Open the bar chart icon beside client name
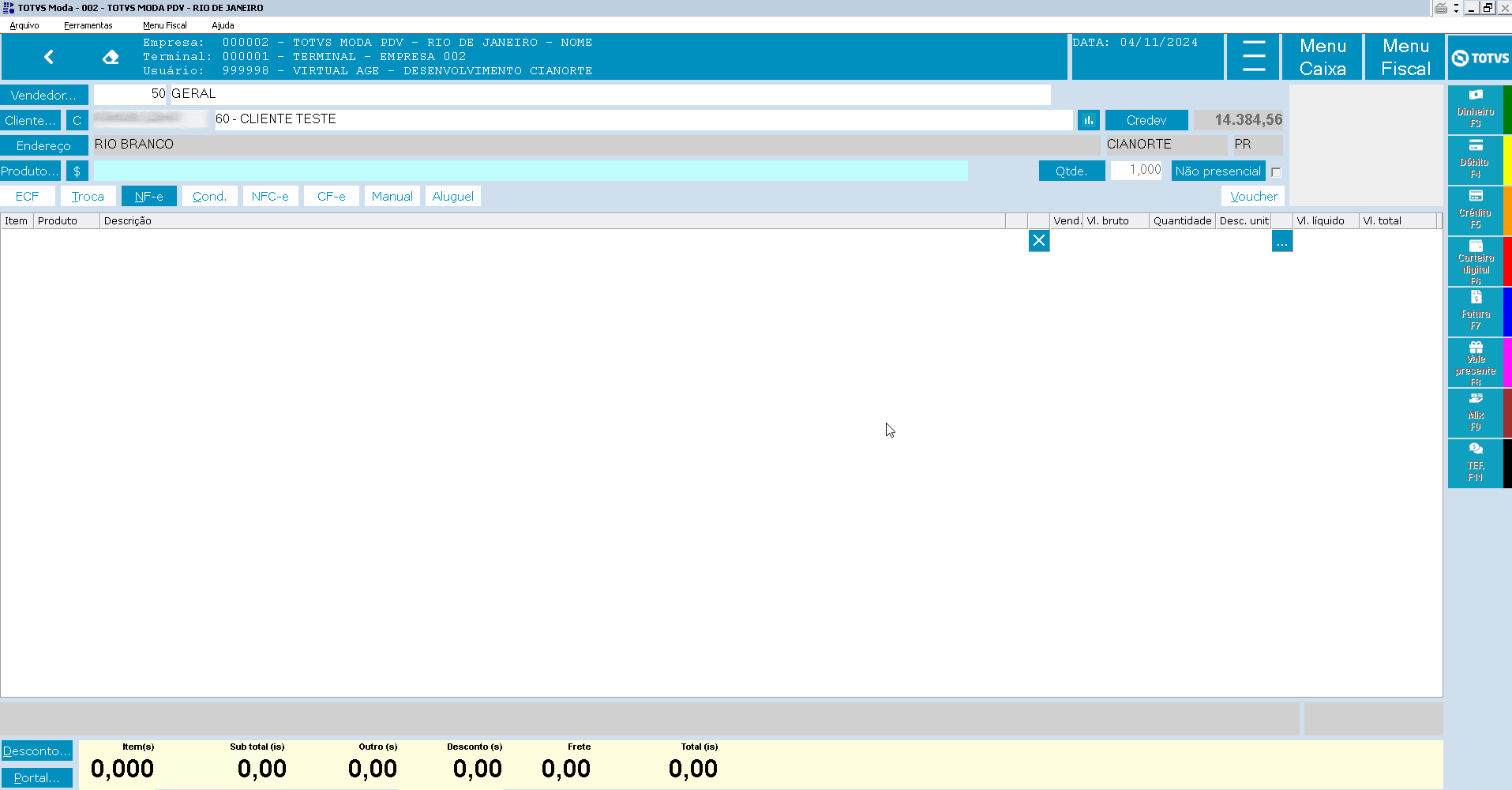Viewport: 1512px width, 790px height. (1089, 120)
